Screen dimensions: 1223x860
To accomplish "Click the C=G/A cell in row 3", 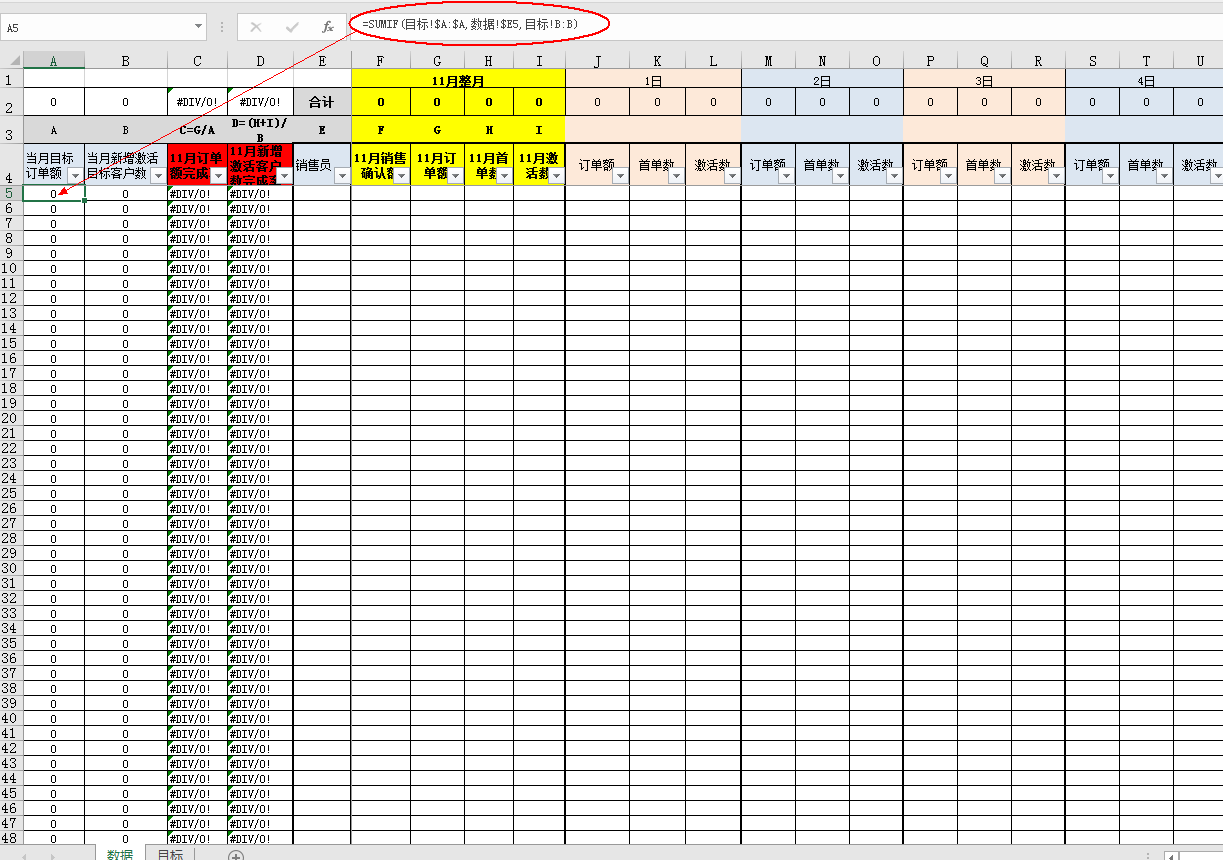I will [x=197, y=130].
